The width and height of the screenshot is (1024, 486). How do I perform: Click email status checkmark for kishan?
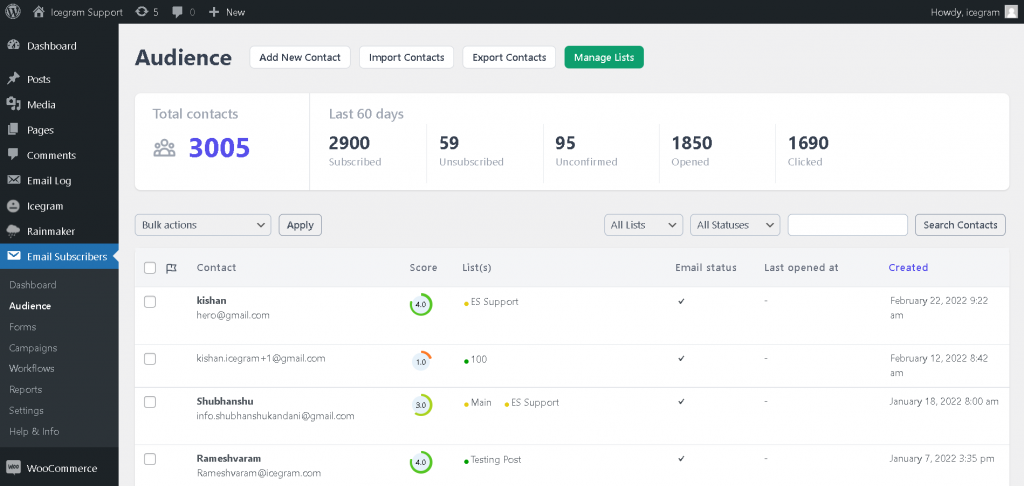pos(681,302)
